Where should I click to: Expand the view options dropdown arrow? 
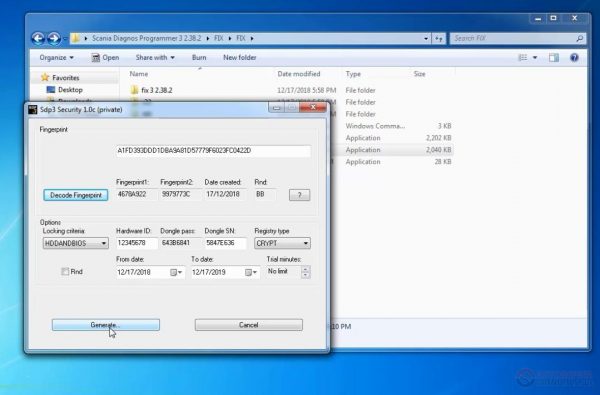[535, 57]
